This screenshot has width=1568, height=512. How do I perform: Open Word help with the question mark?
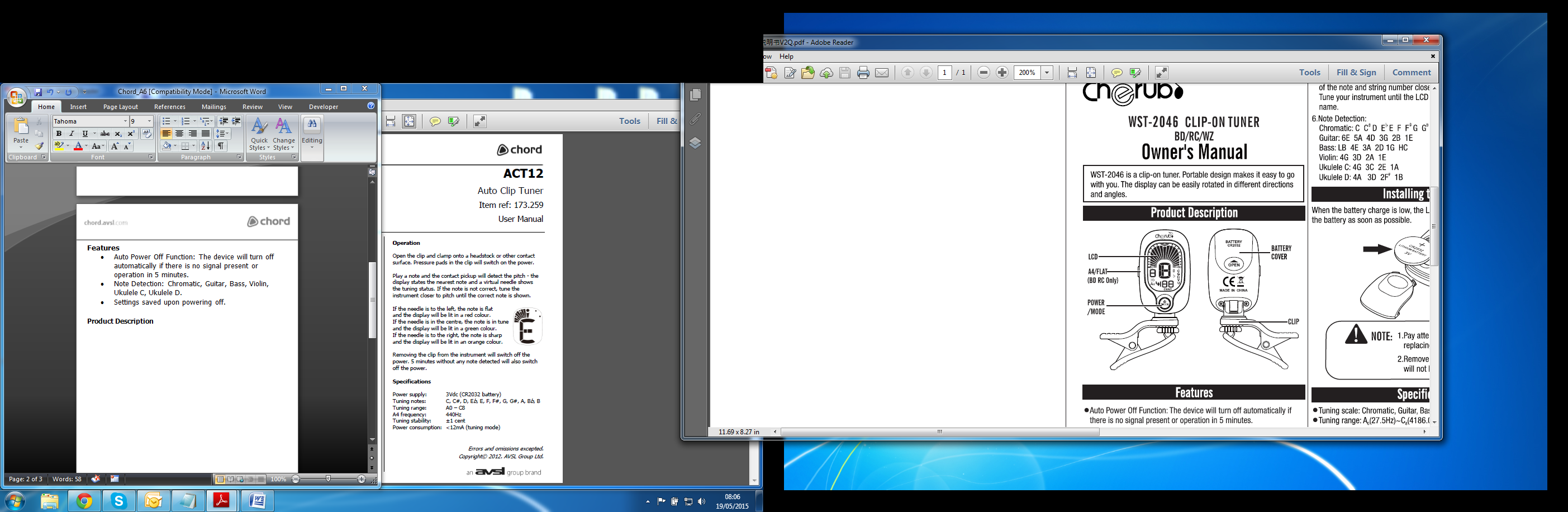[370, 106]
